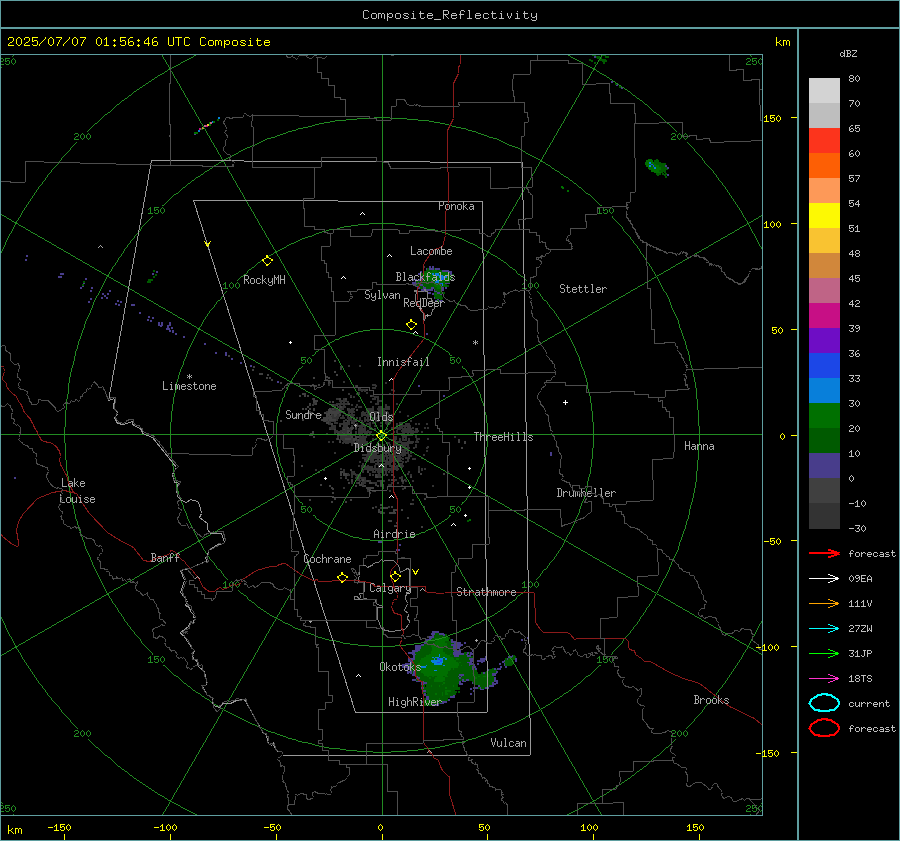This screenshot has height=841, width=900.
Task: Click the red forecast arrow legend
Action: point(824,553)
